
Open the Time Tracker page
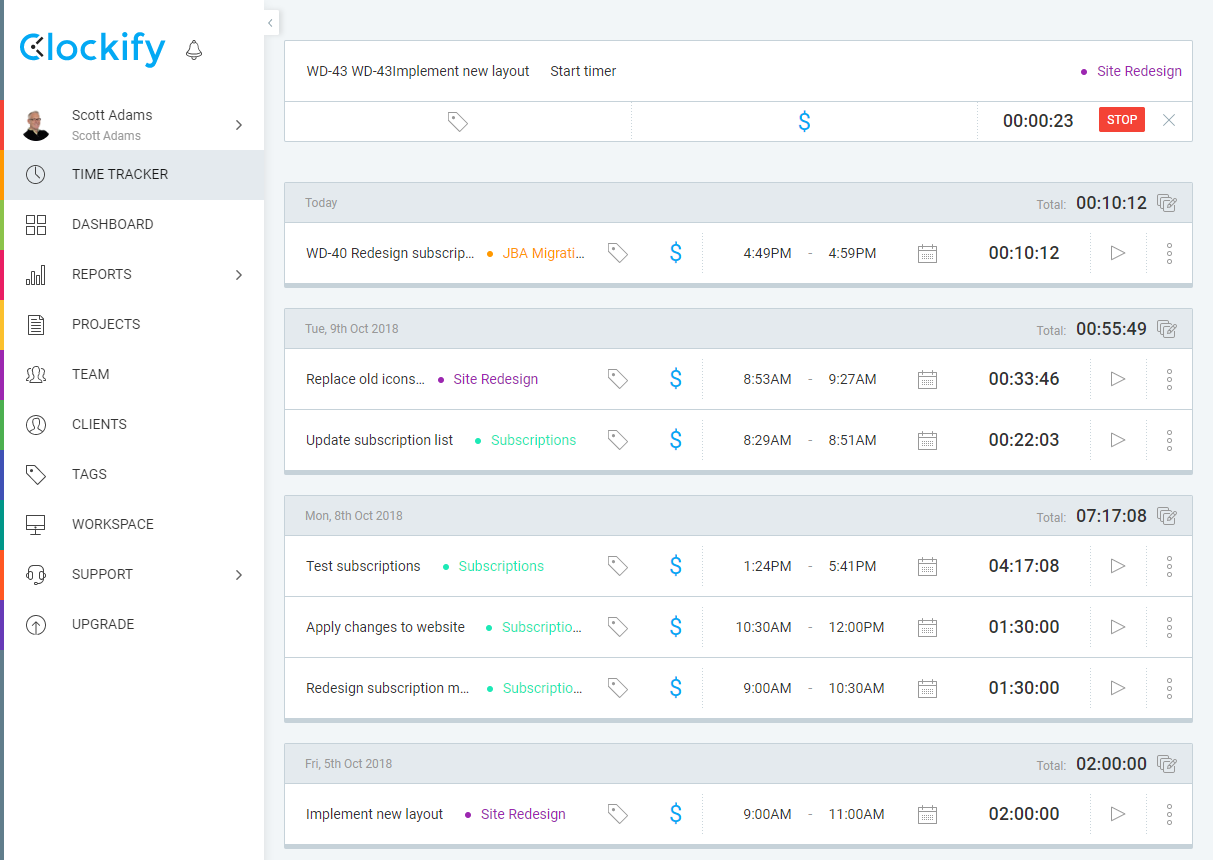(132, 174)
